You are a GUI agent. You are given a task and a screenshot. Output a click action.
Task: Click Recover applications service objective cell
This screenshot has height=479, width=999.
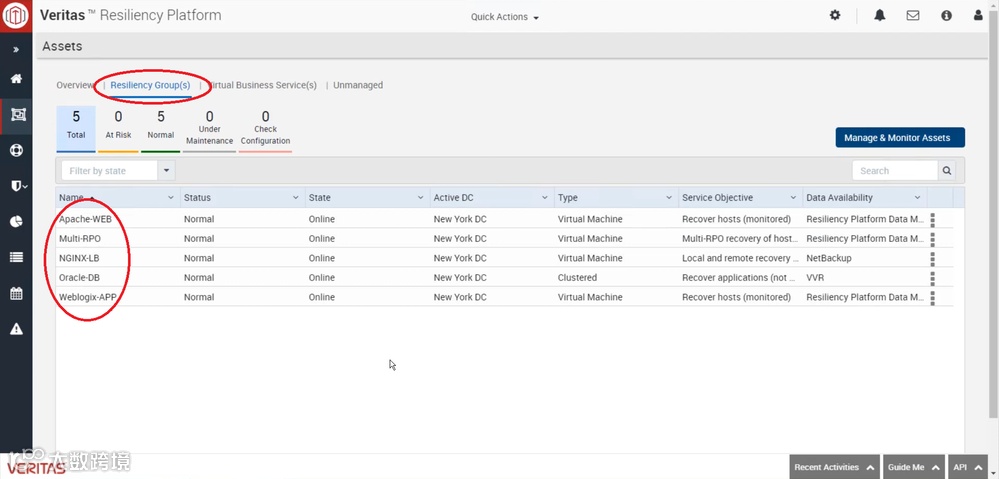(x=738, y=278)
